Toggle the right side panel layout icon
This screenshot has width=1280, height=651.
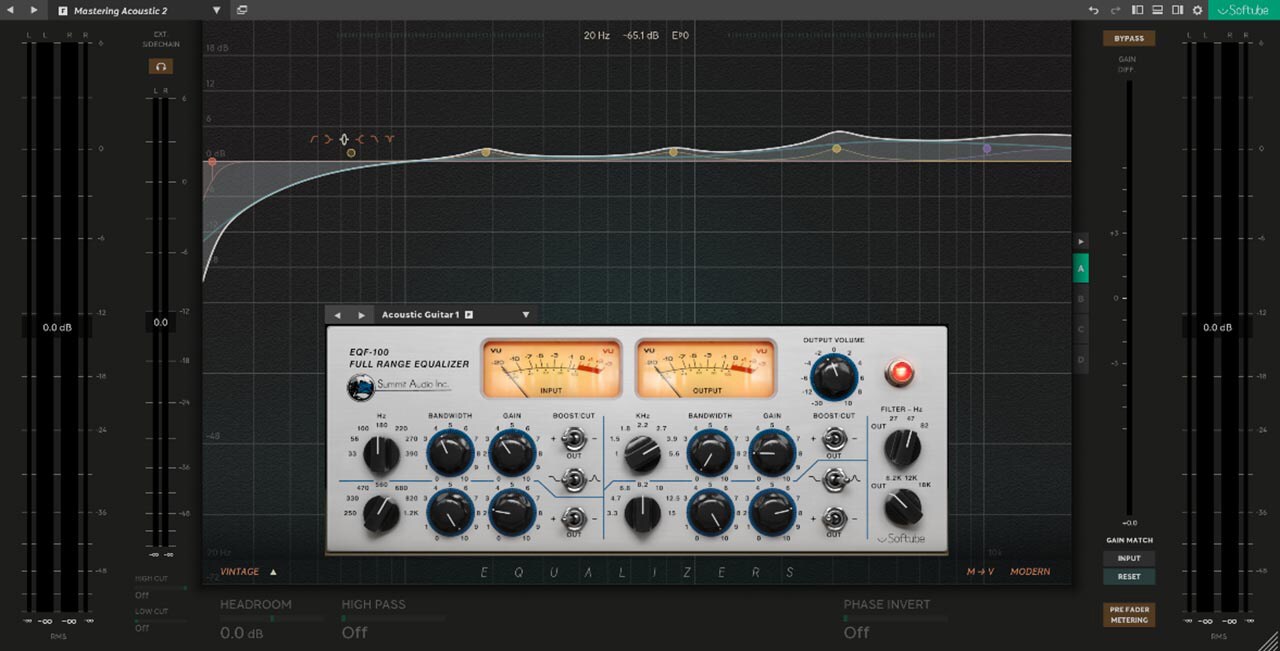pos(1177,10)
